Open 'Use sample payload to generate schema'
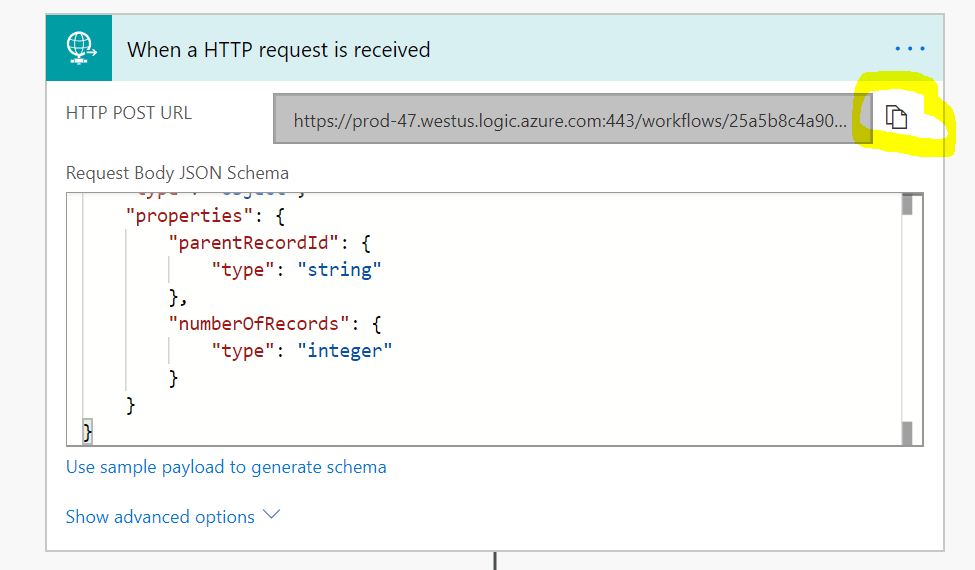The height and width of the screenshot is (570, 975). [226, 467]
